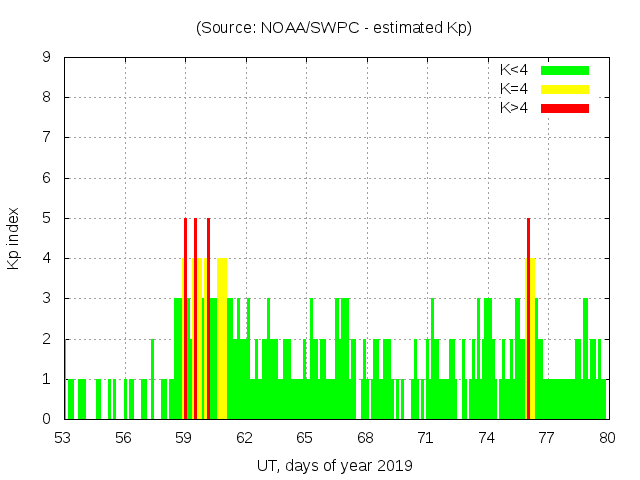The height and width of the screenshot is (480, 640).
Task: Click the x-axis tick label 80
Action: click(606, 437)
